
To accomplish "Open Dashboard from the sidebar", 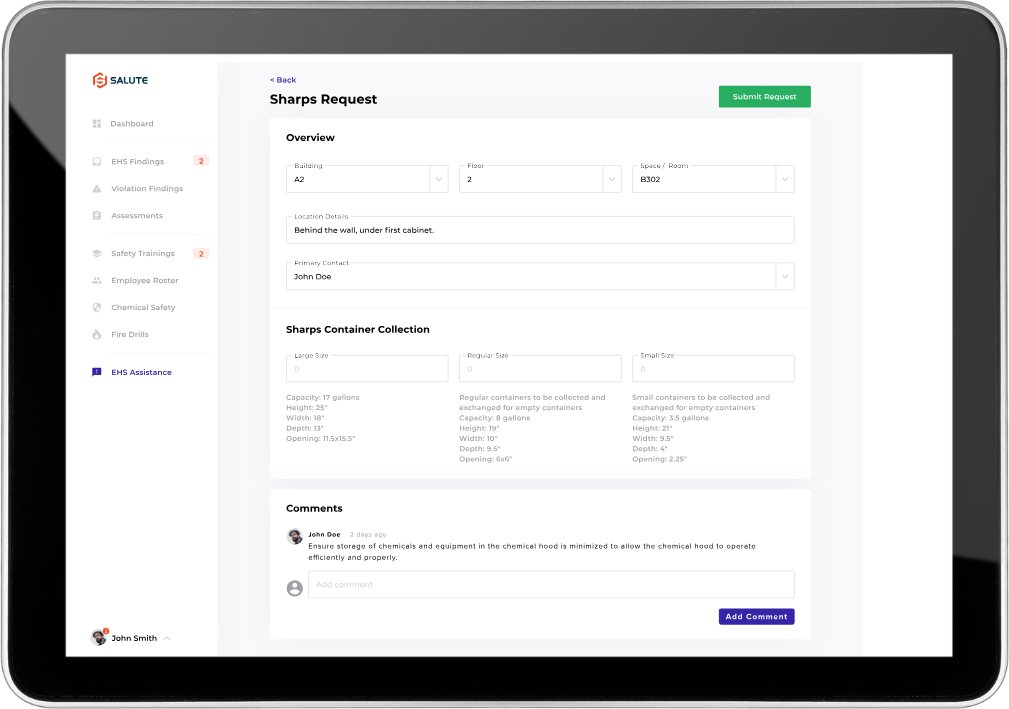I will pos(131,124).
